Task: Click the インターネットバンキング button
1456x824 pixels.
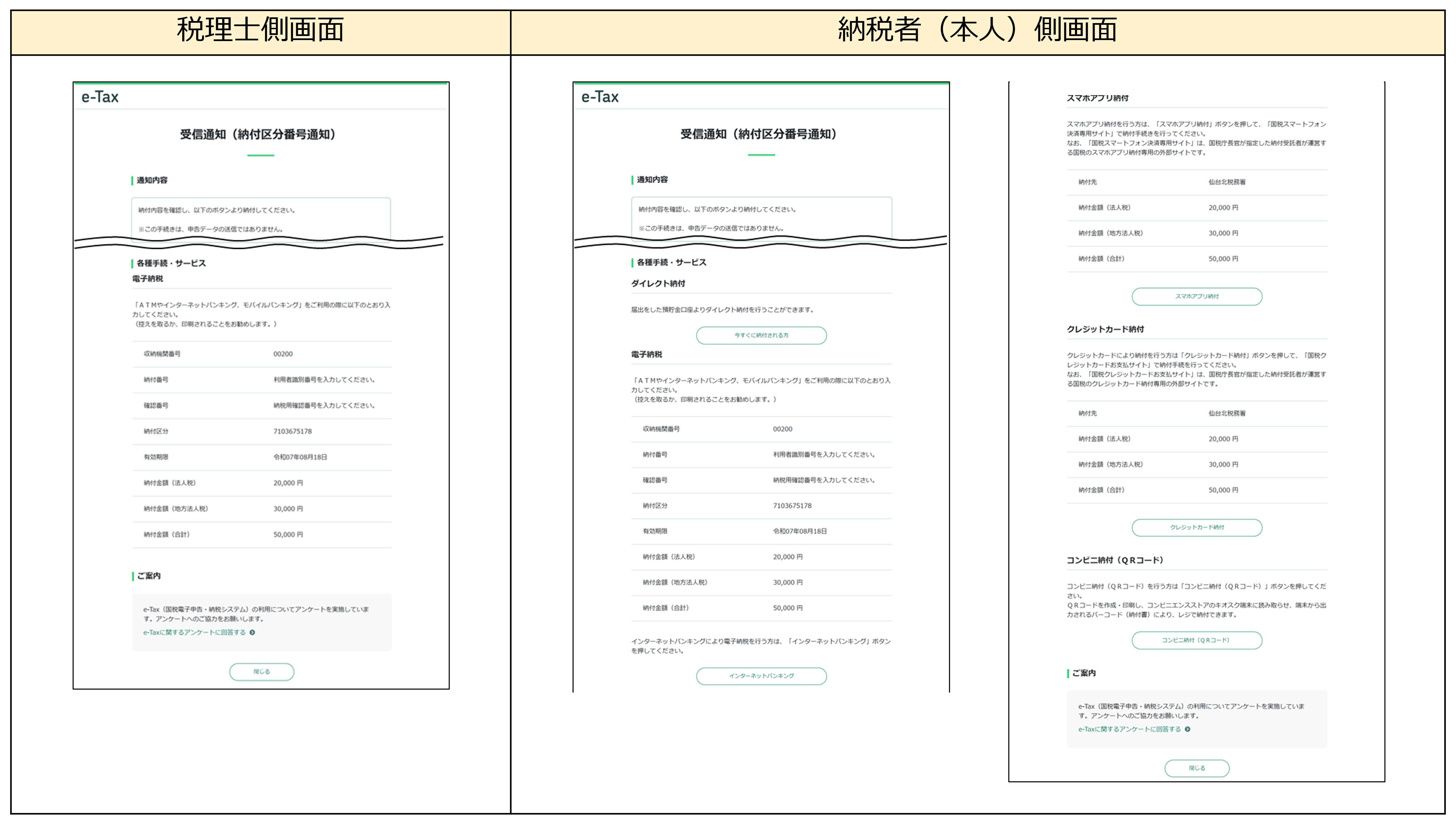Action: (x=761, y=676)
